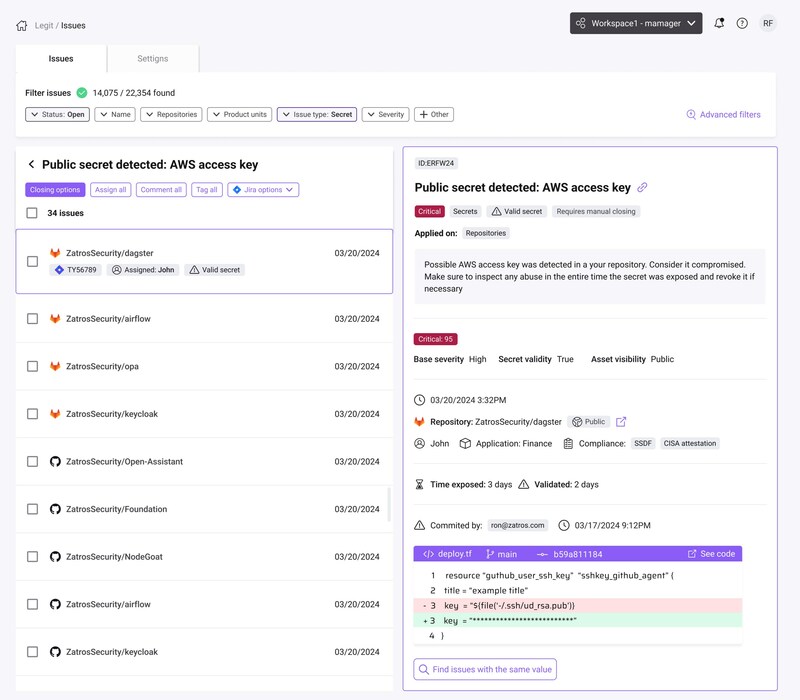Open the help question mark icon
Viewport: 800px width, 700px height.
pos(742,23)
